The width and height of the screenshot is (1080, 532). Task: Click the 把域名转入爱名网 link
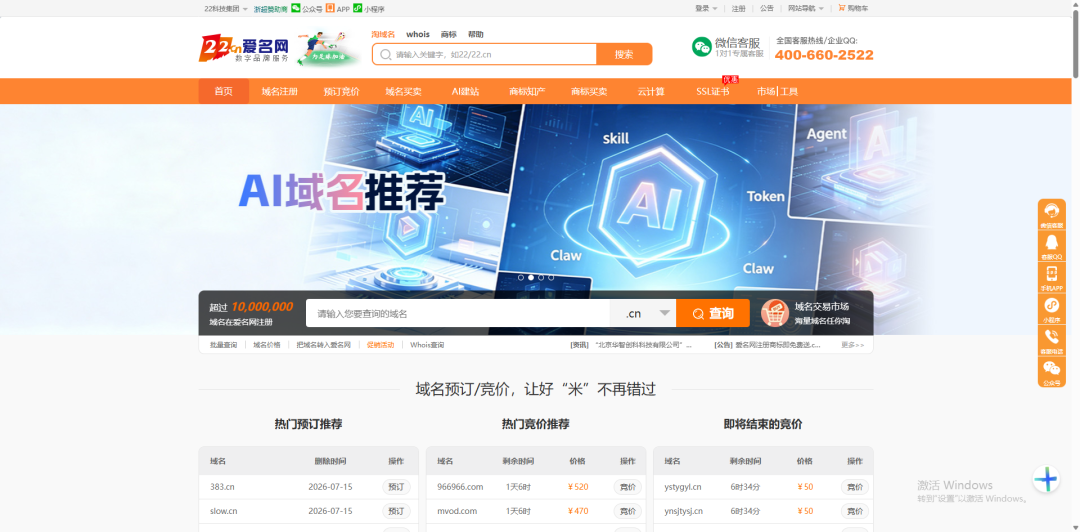pyautogui.click(x=324, y=345)
